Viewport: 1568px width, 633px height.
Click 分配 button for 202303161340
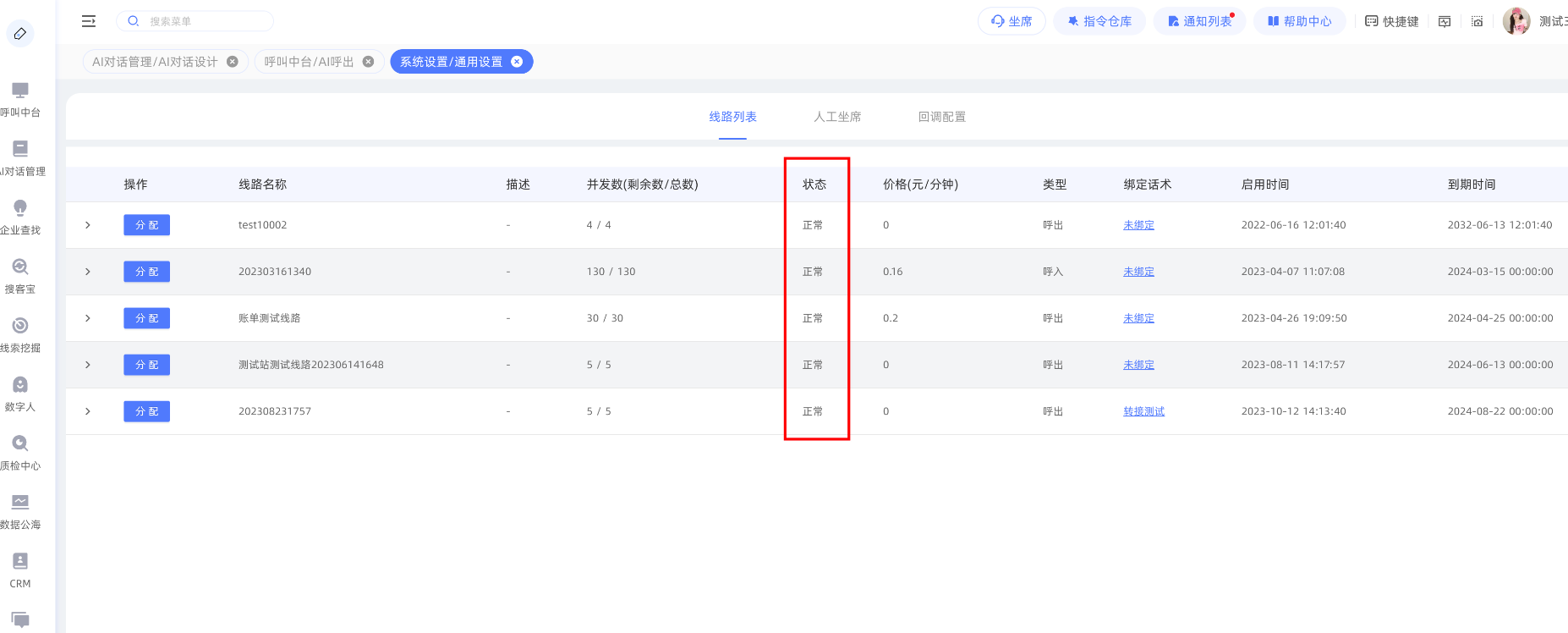click(146, 272)
